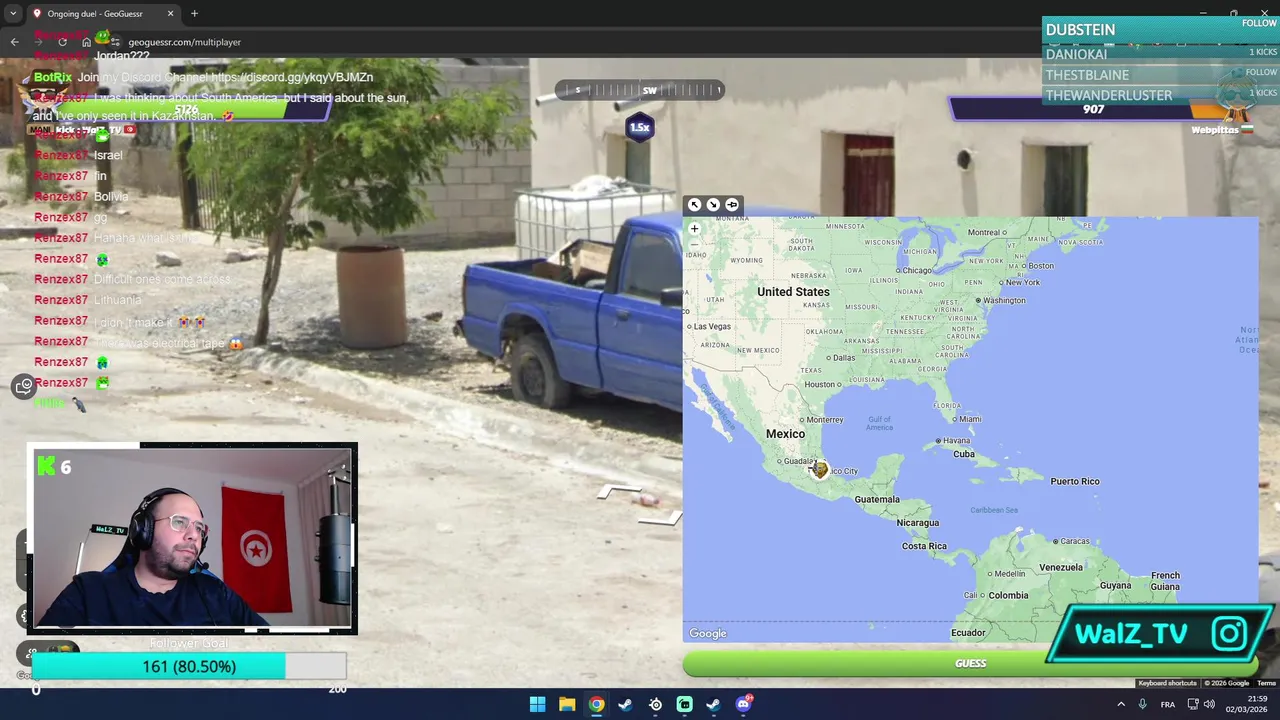Screen dimensions: 1280x720
Task: Click the compass bar showing SW
Action: [x=640, y=90]
